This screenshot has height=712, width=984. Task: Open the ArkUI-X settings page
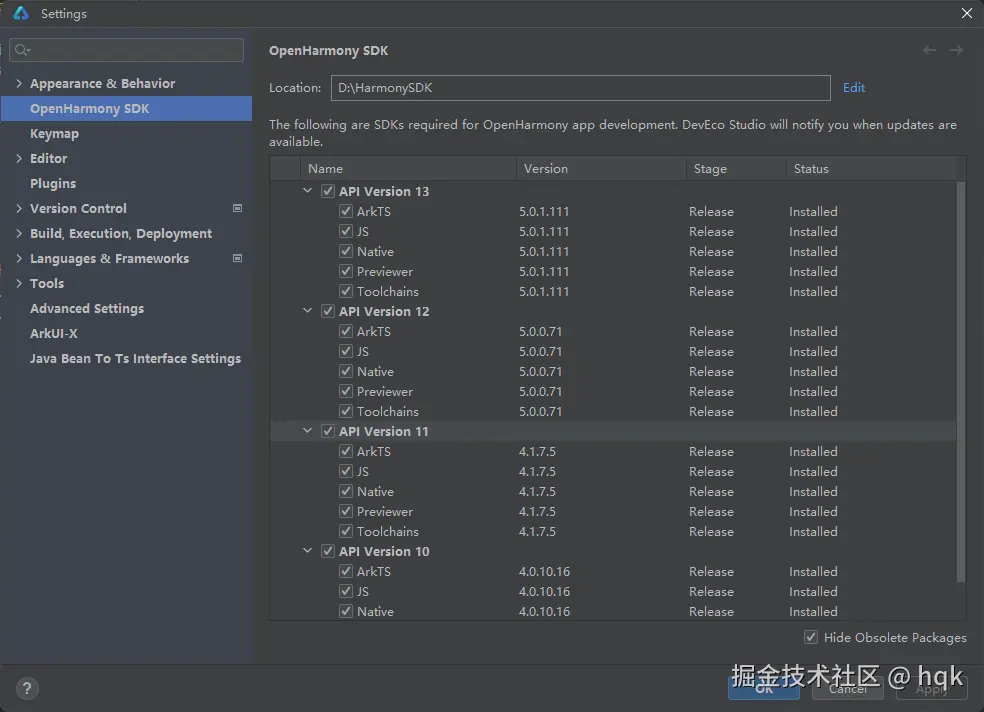pyautogui.click(x=54, y=334)
